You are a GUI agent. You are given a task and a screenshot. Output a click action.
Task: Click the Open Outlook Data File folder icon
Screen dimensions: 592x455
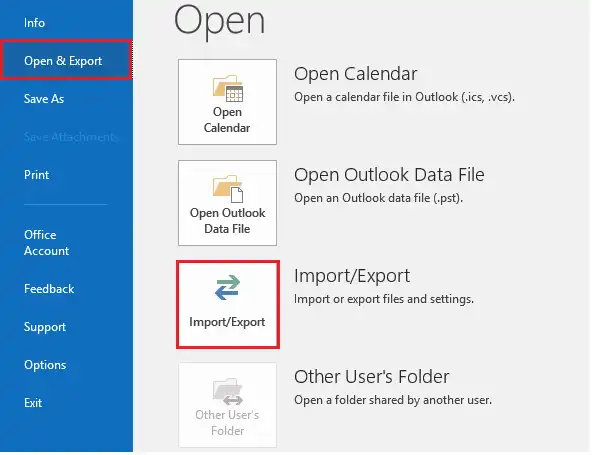[228, 189]
